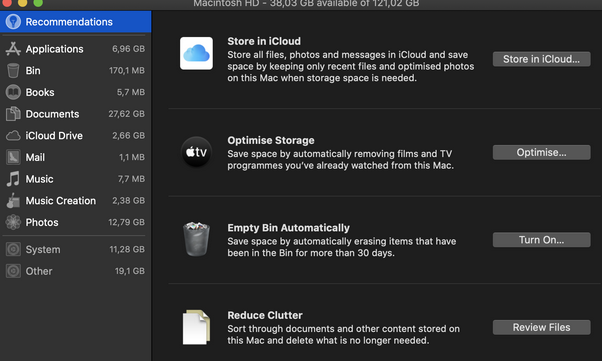
Task: Click the Documents sidebar icon
Action: [x=13, y=114]
